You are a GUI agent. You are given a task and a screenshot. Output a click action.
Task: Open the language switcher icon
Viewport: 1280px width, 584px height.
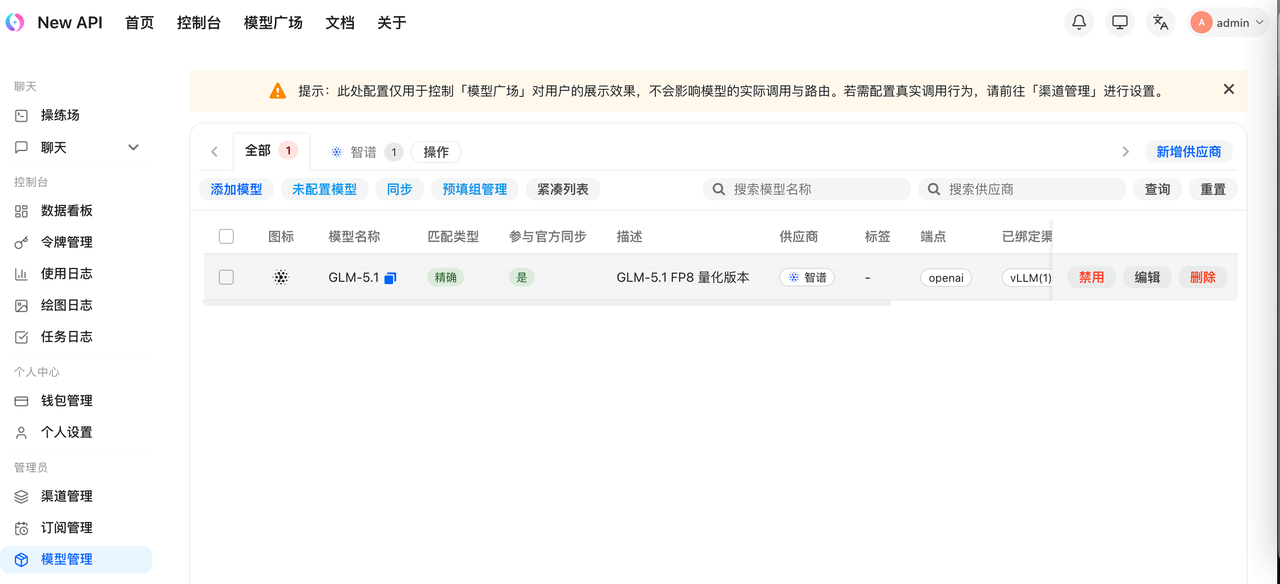(x=1160, y=22)
